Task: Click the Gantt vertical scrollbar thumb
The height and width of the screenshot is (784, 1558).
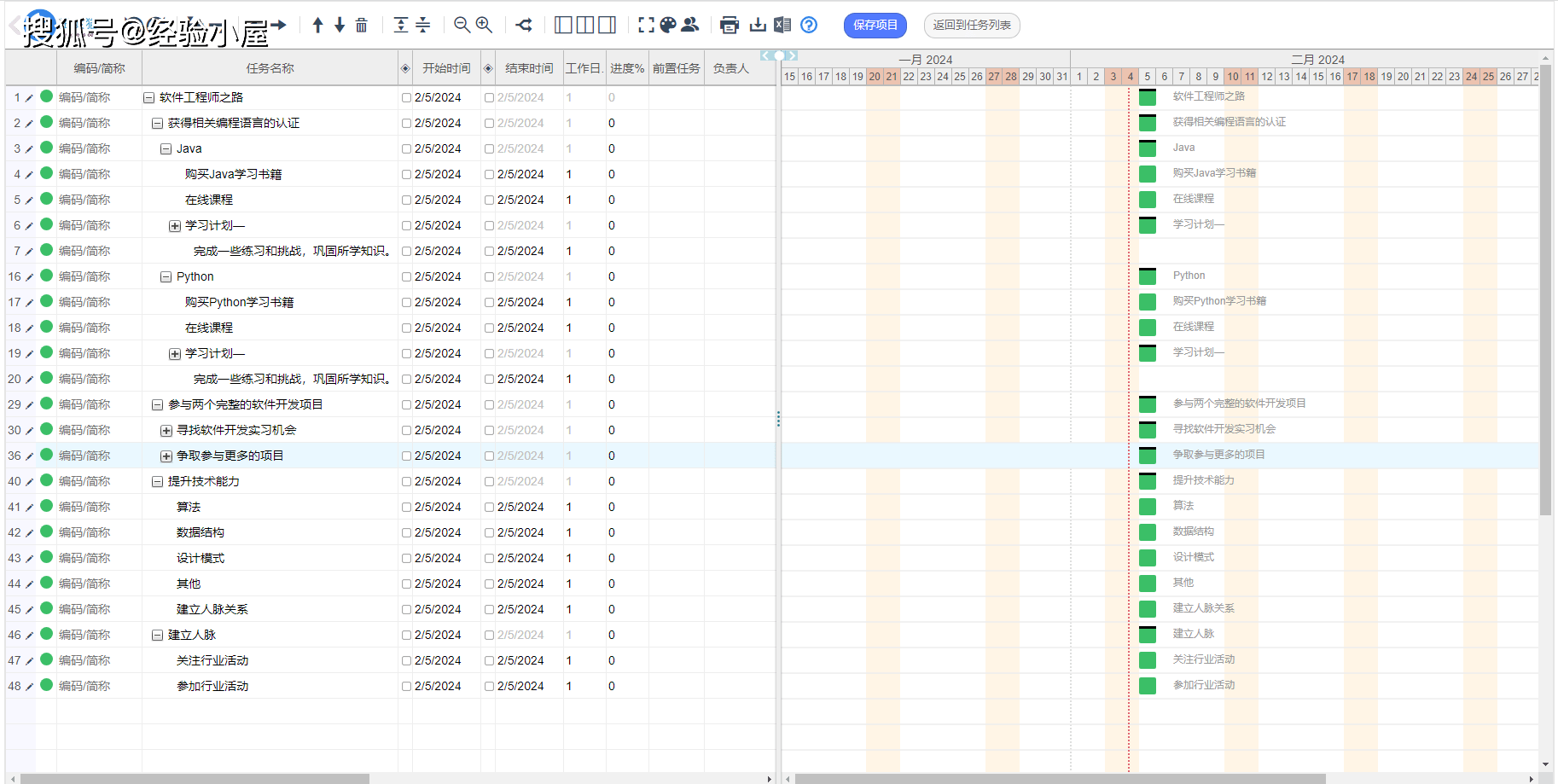Action: [1545, 290]
